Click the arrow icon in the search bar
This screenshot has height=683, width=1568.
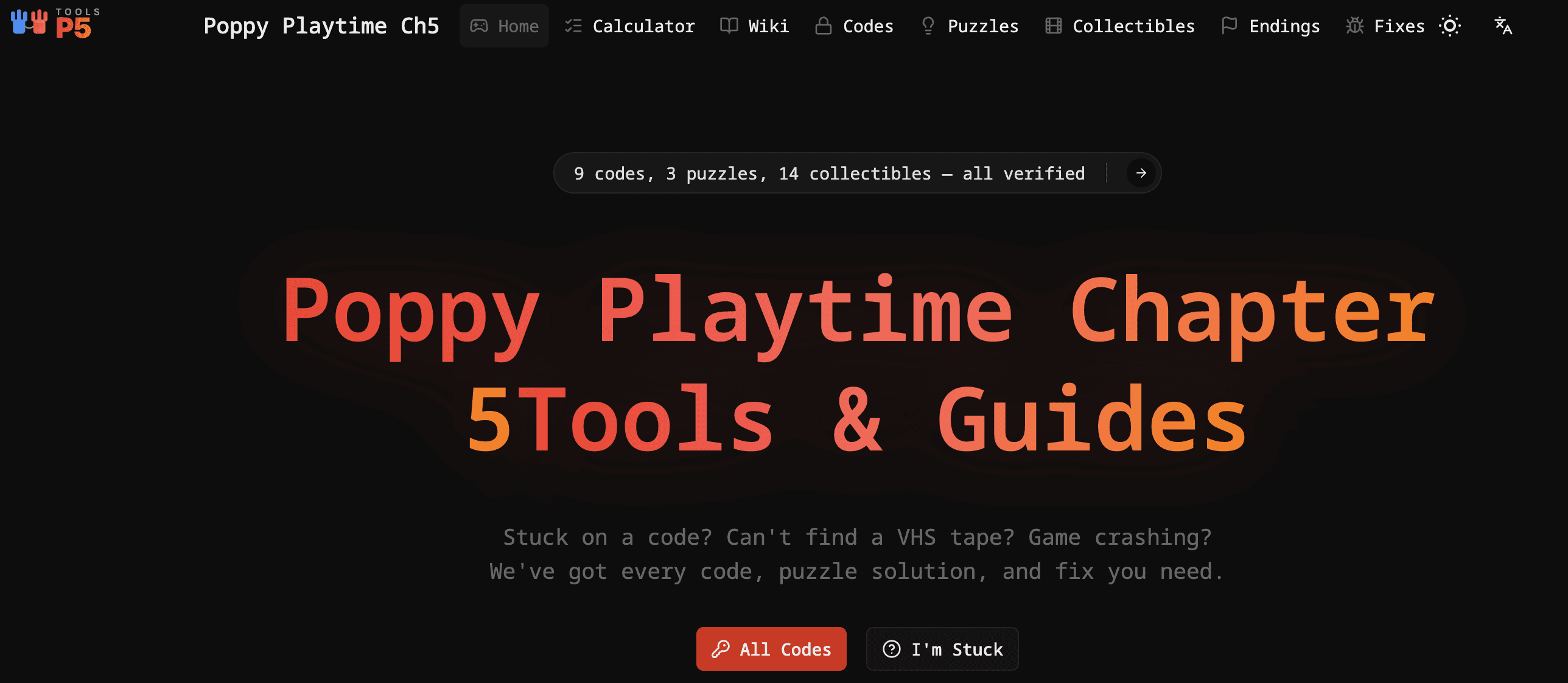(x=1140, y=173)
